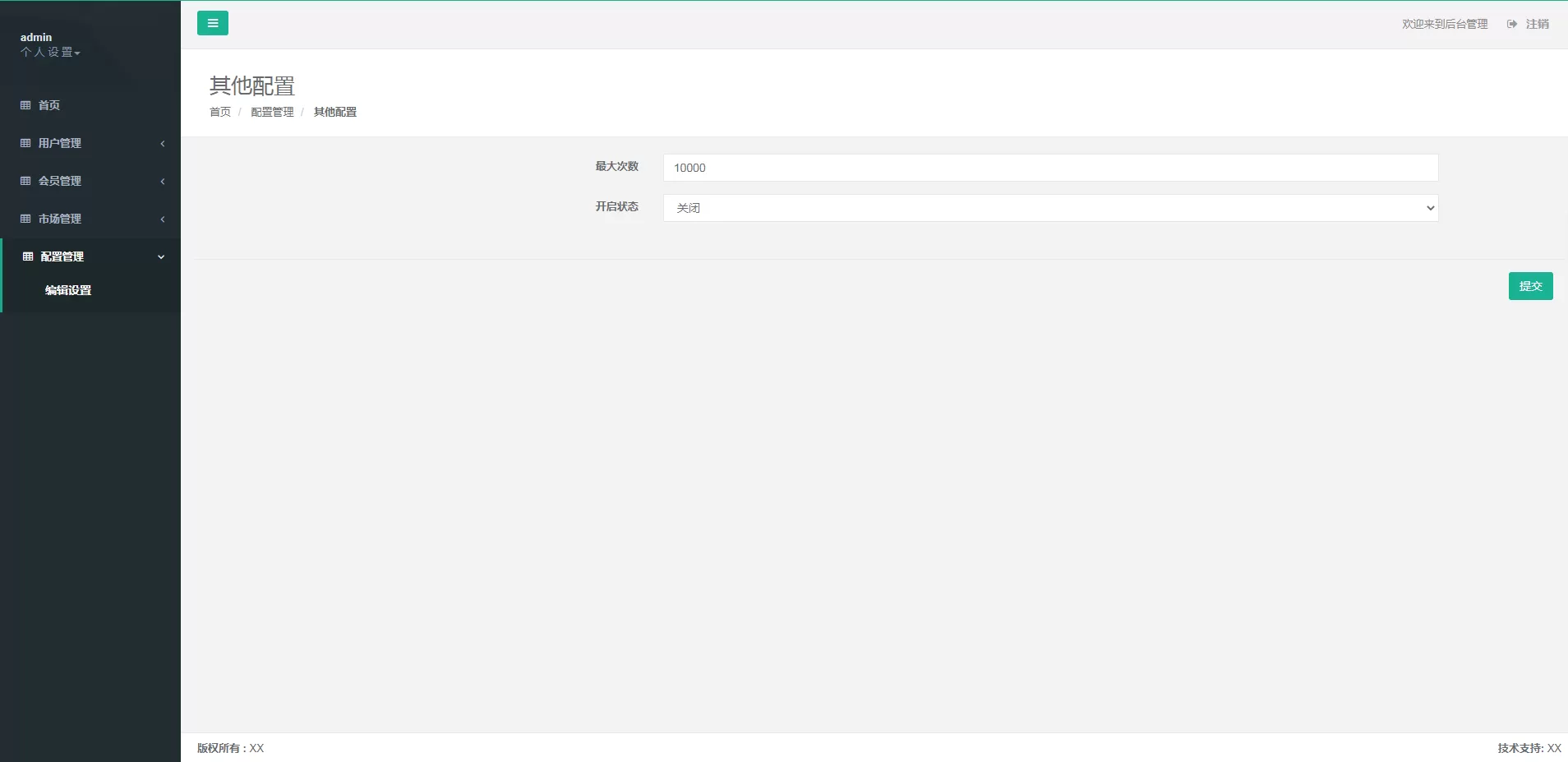Open the 用户管理 sidebar menu
Image resolution: width=1568 pixels, height=762 pixels.
90,143
